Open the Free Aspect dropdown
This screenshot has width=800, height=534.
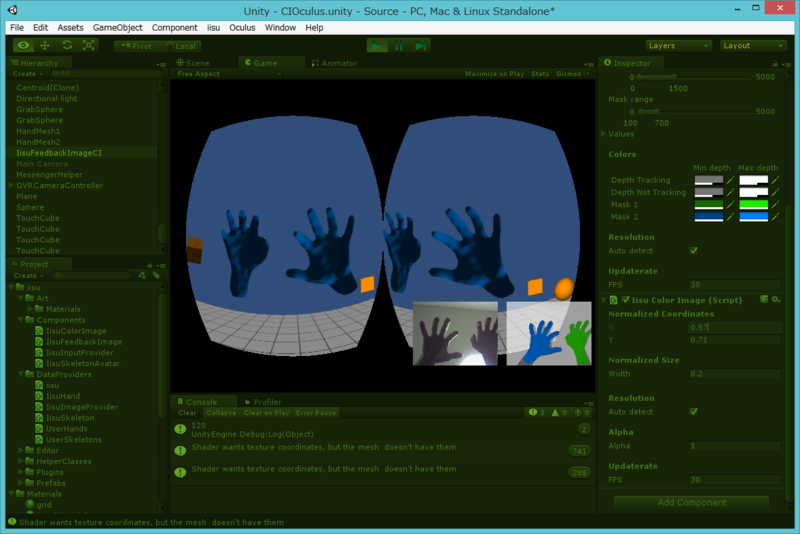point(229,74)
